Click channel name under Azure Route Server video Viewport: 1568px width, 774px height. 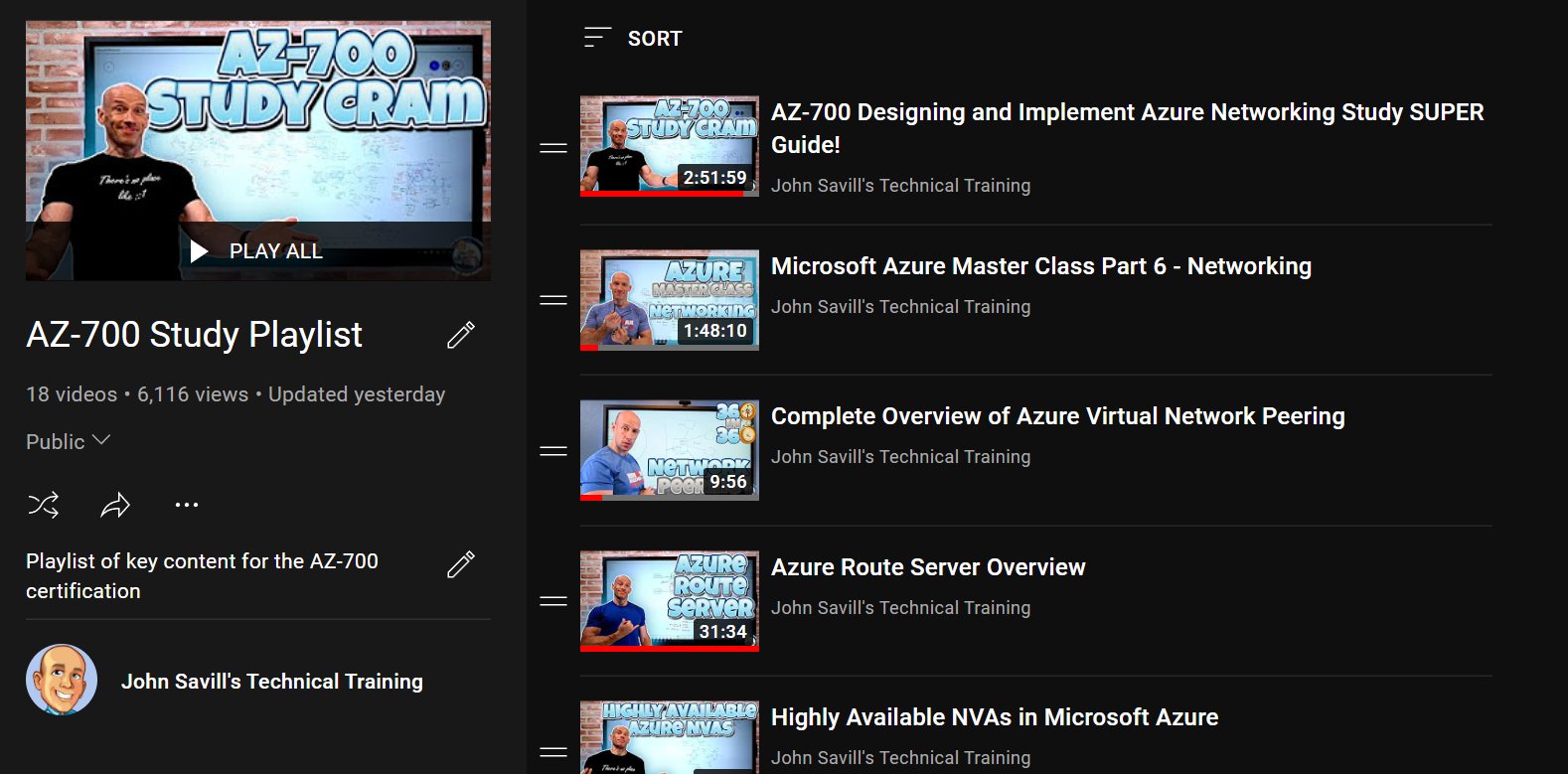click(x=901, y=608)
